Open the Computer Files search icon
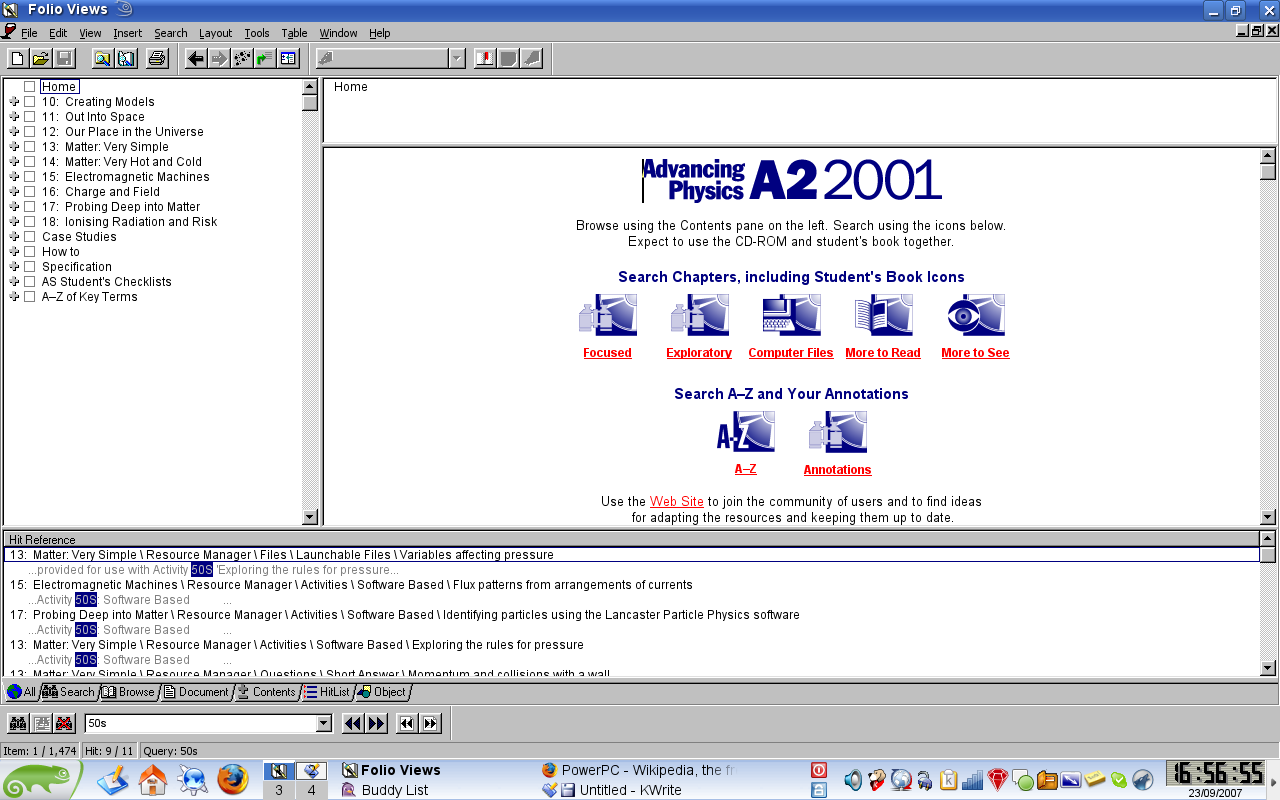This screenshot has height=800, width=1280. coord(791,316)
